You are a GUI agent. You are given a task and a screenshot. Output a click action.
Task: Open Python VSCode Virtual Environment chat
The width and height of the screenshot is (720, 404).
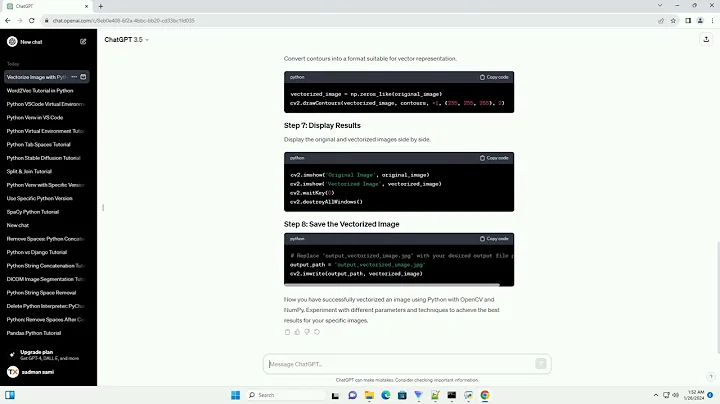(x=46, y=104)
